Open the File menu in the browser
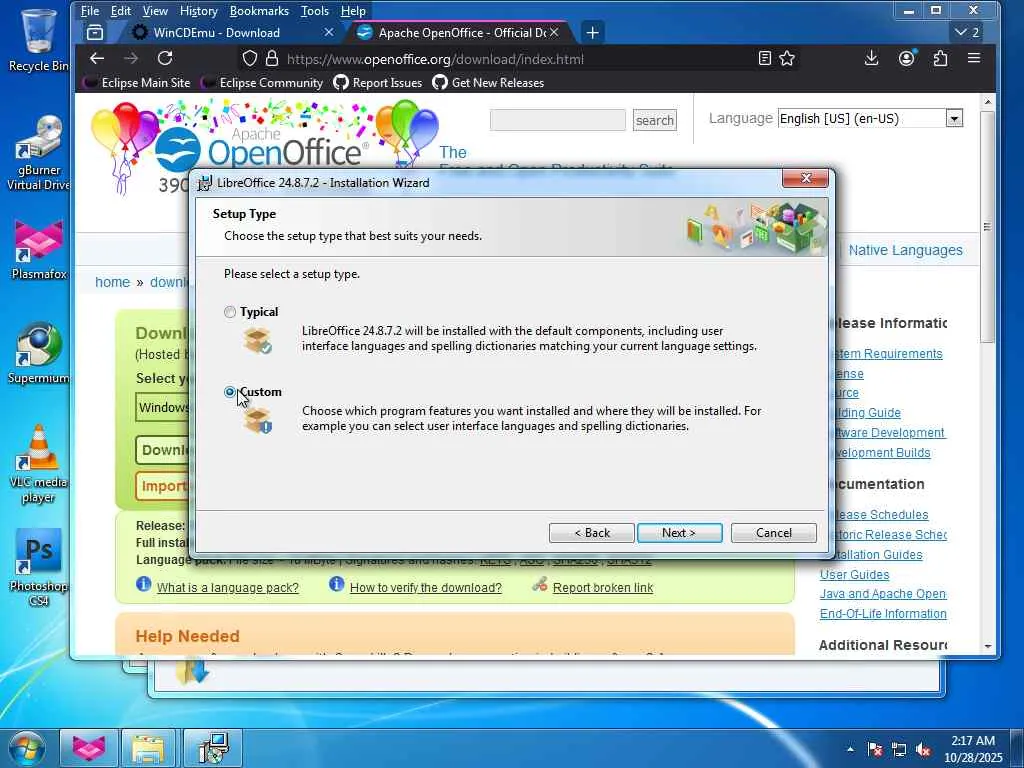Image resolution: width=1024 pixels, height=768 pixels. click(89, 11)
